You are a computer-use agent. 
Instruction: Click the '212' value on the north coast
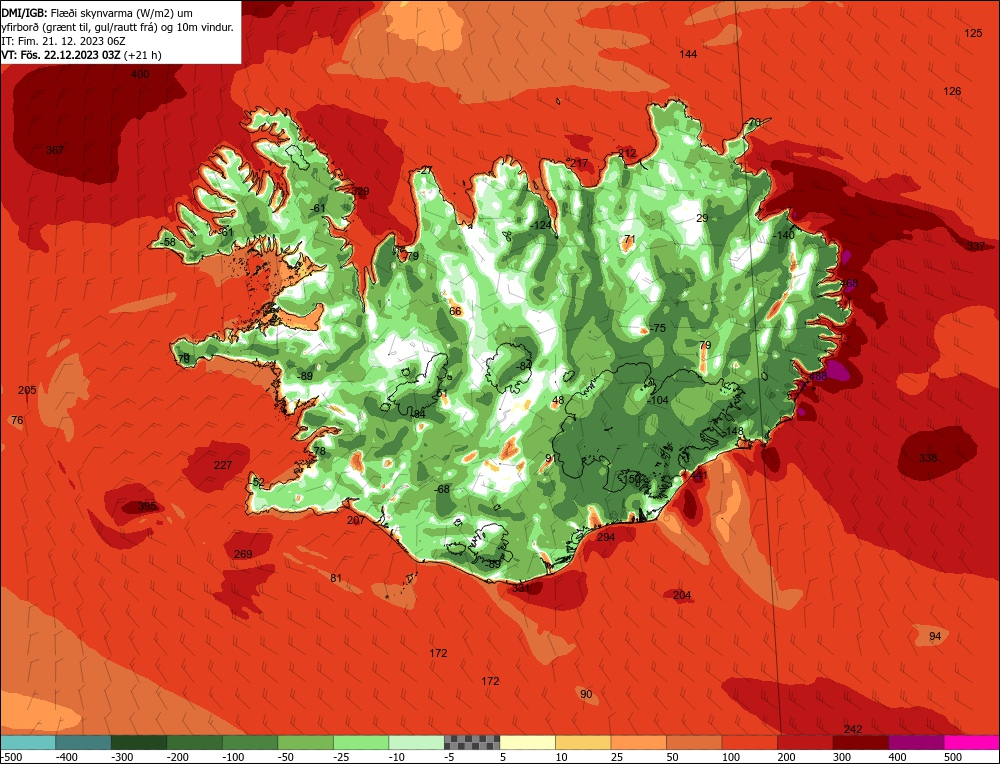click(628, 153)
